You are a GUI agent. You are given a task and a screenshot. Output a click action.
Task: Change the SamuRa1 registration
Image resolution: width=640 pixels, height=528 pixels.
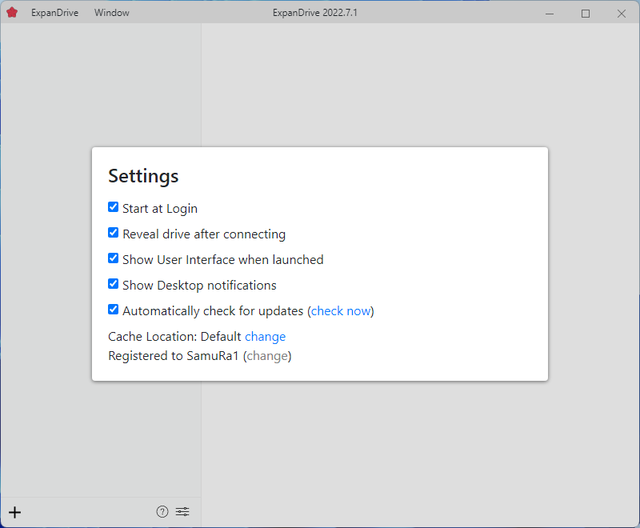[267, 356]
